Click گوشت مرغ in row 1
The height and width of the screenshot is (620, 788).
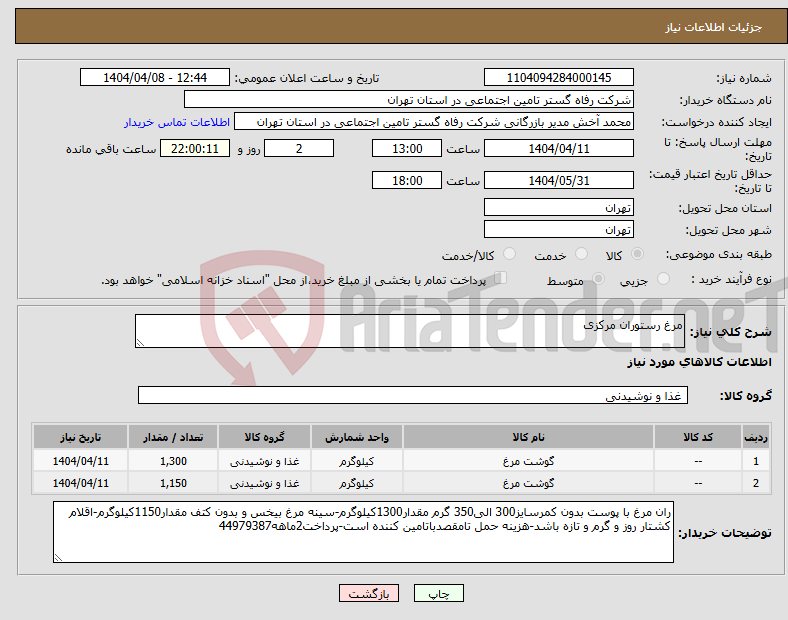(x=528, y=461)
